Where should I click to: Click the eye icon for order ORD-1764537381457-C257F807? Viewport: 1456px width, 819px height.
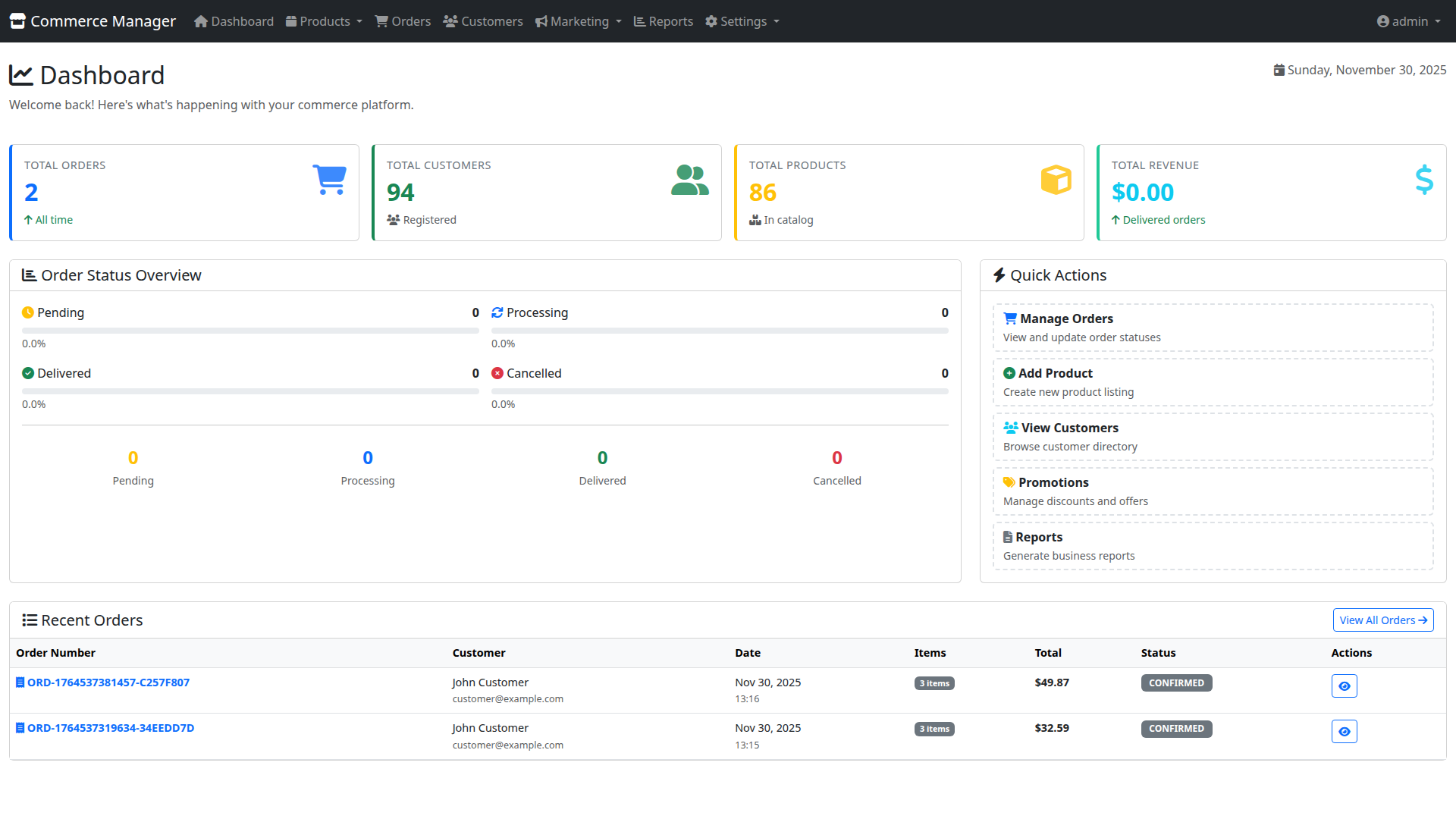(x=1344, y=686)
